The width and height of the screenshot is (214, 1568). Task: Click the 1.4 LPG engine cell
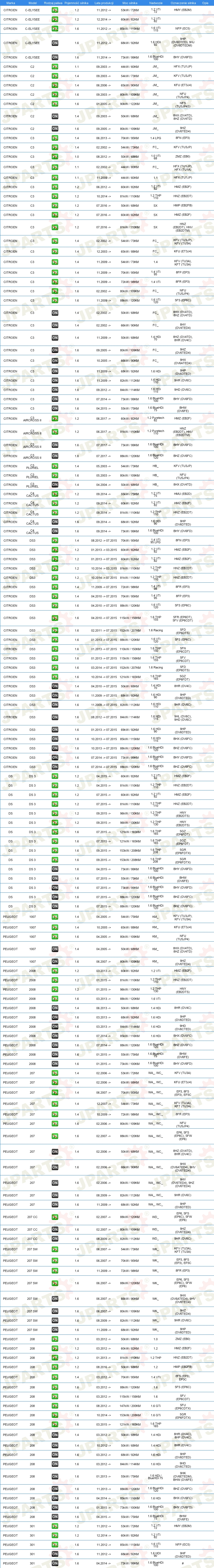(155, 138)
